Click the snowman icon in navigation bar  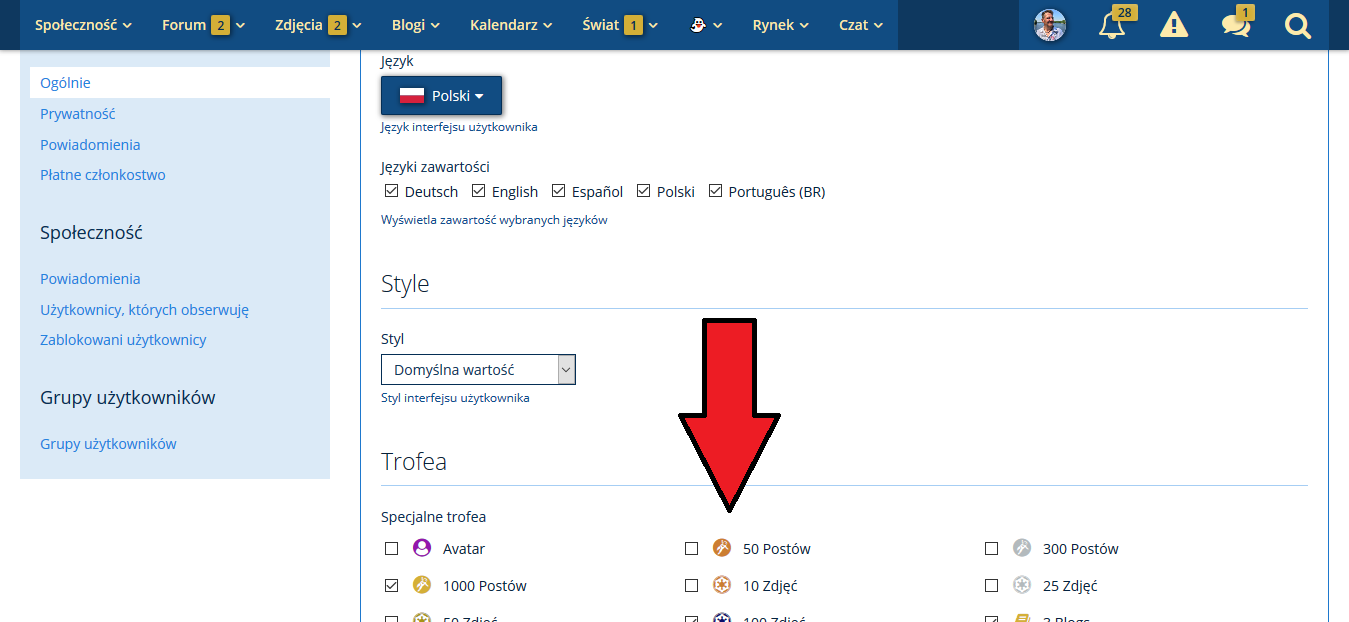pos(705,25)
